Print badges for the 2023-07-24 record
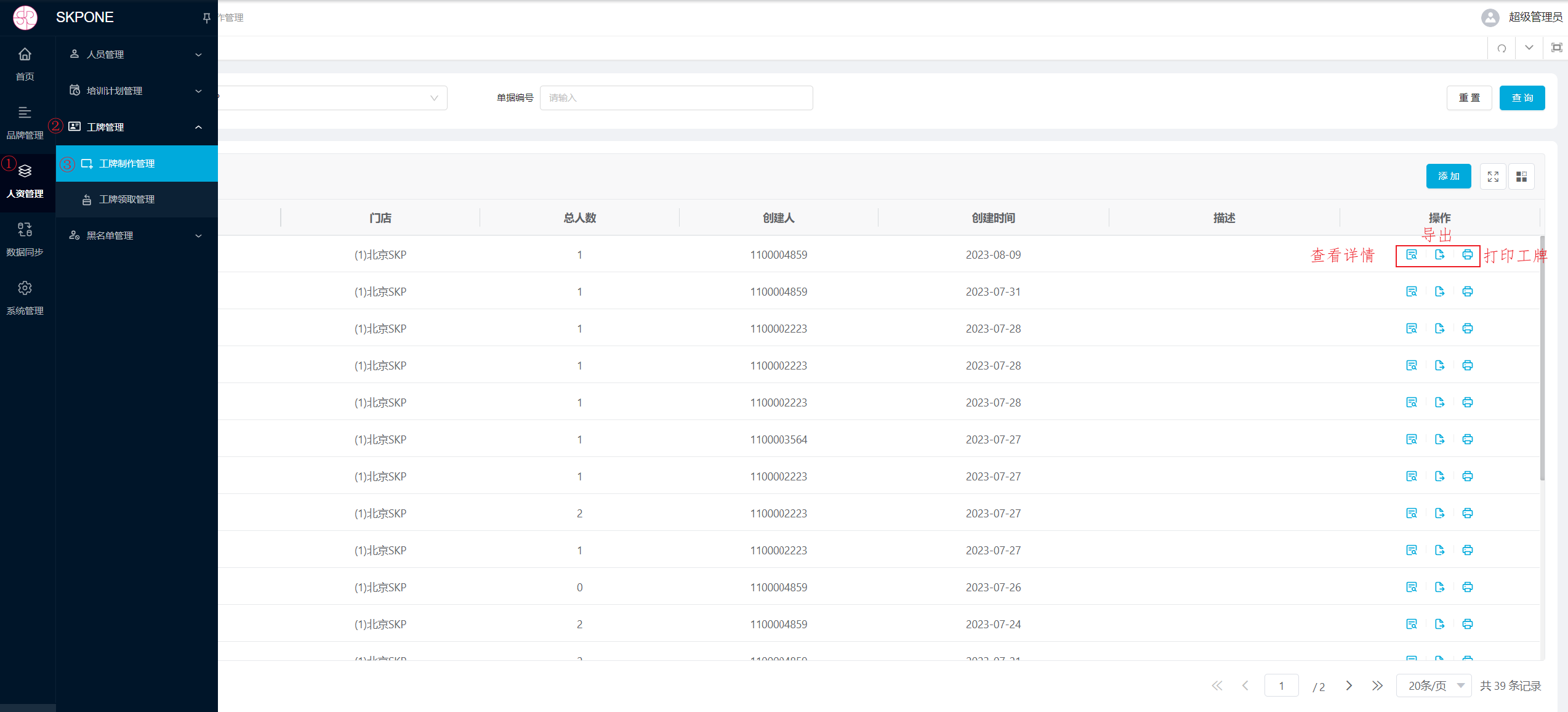The width and height of the screenshot is (1568, 712). point(1468,624)
